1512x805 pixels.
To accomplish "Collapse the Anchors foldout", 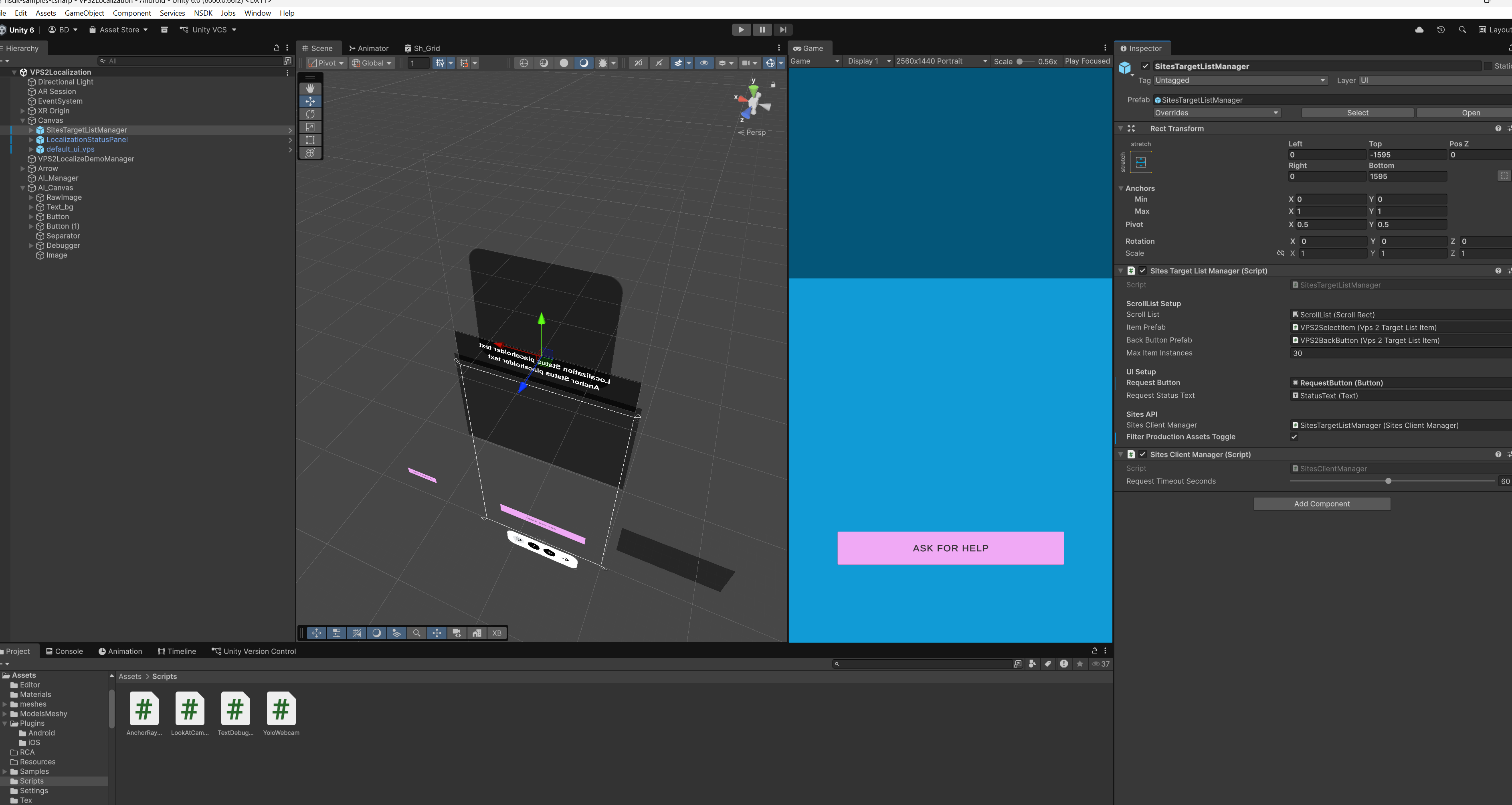I will pyautogui.click(x=1120, y=188).
